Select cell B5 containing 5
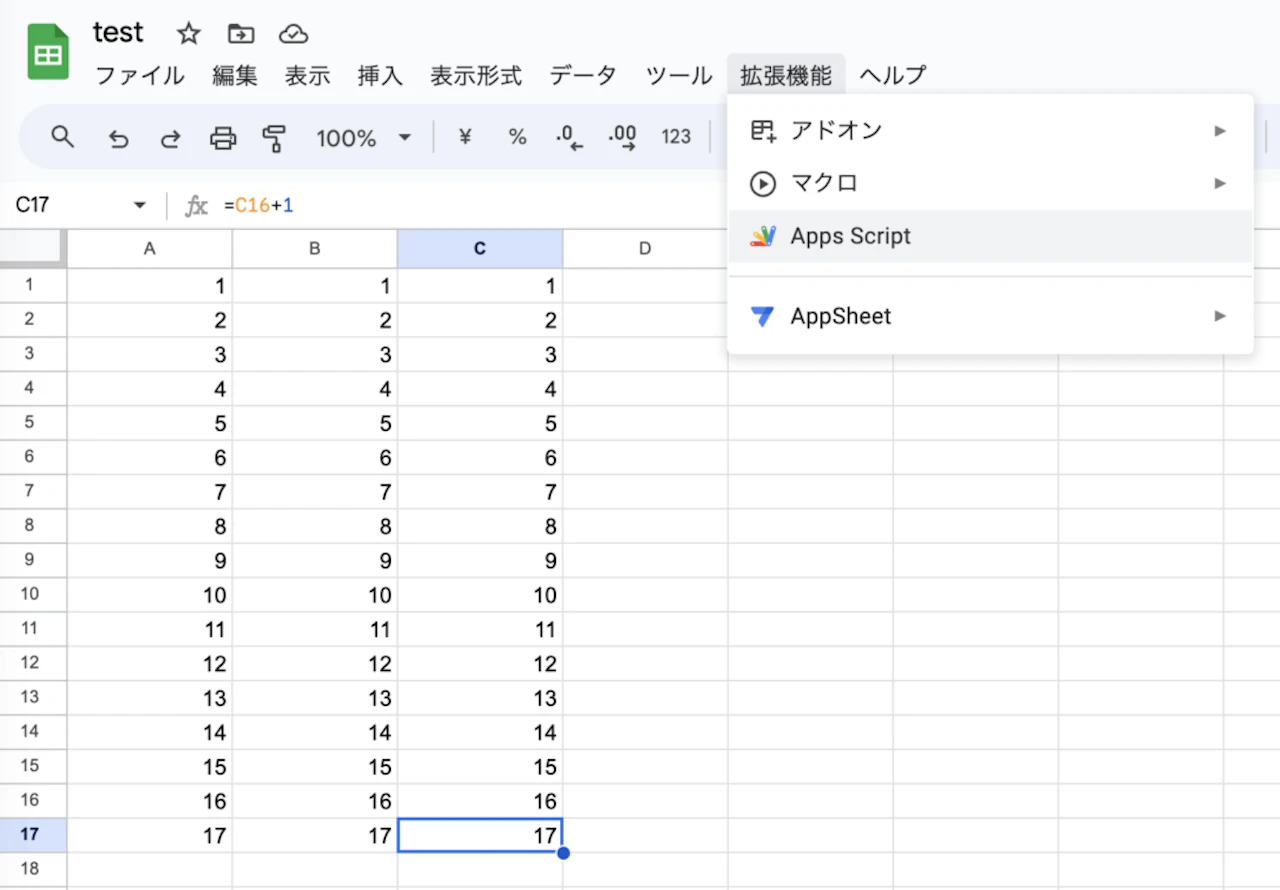 (315, 423)
